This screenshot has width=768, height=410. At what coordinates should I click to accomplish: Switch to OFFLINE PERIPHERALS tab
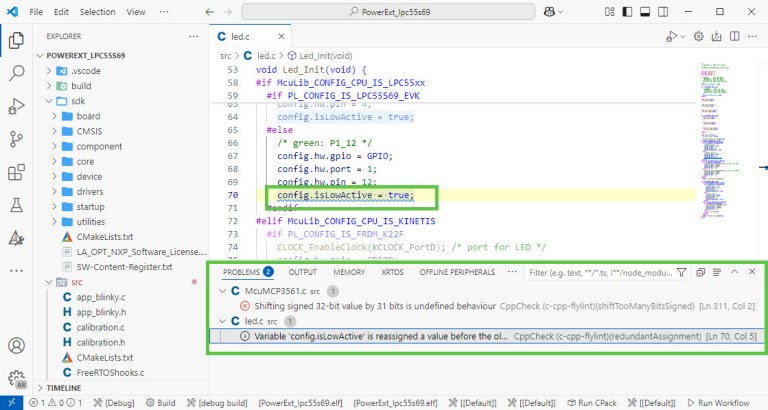click(457, 272)
